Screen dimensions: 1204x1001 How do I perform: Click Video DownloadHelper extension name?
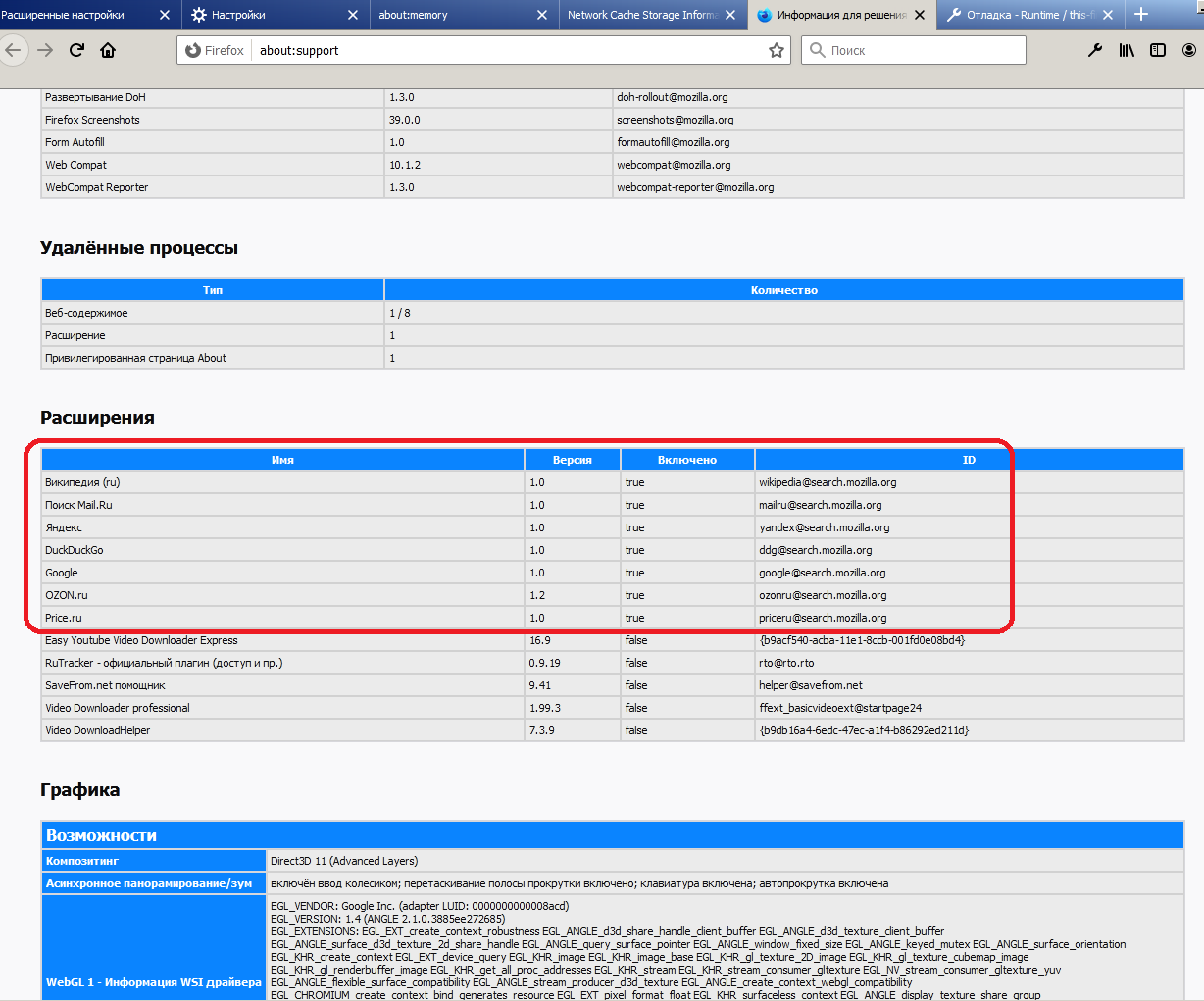tap(97, 730)
